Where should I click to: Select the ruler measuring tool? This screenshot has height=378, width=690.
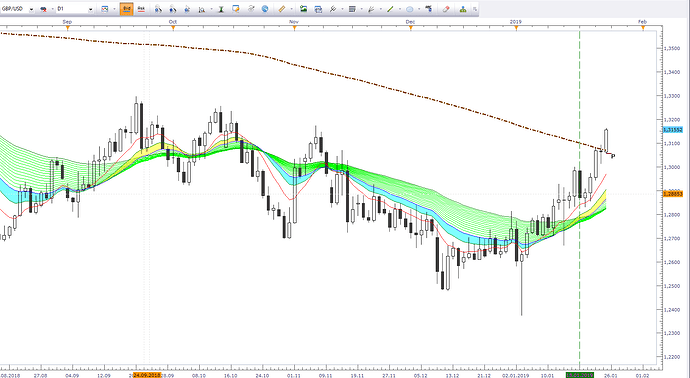(x=282, y=9)
